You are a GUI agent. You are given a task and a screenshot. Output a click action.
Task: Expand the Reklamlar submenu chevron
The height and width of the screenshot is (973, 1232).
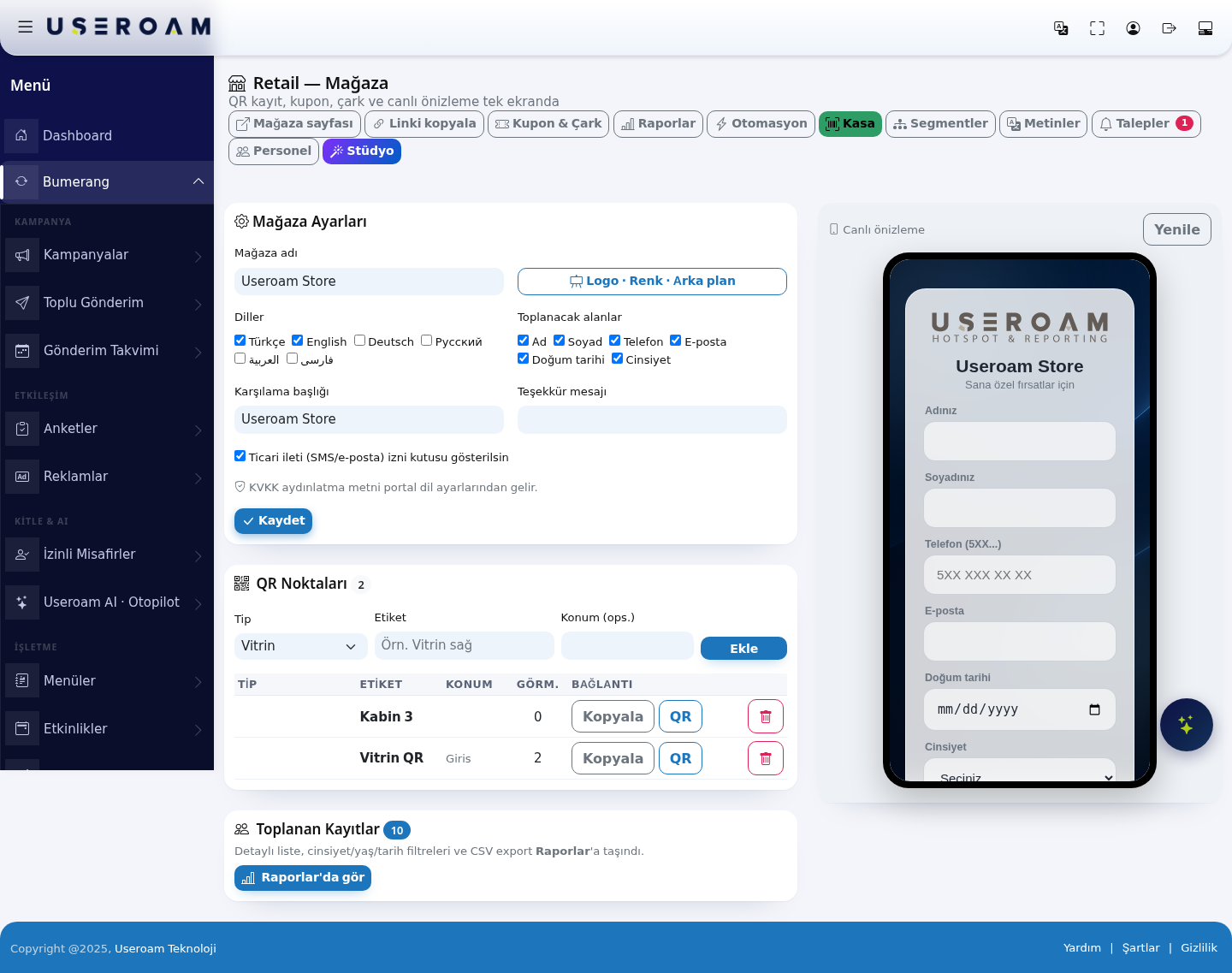pos(198,478)
